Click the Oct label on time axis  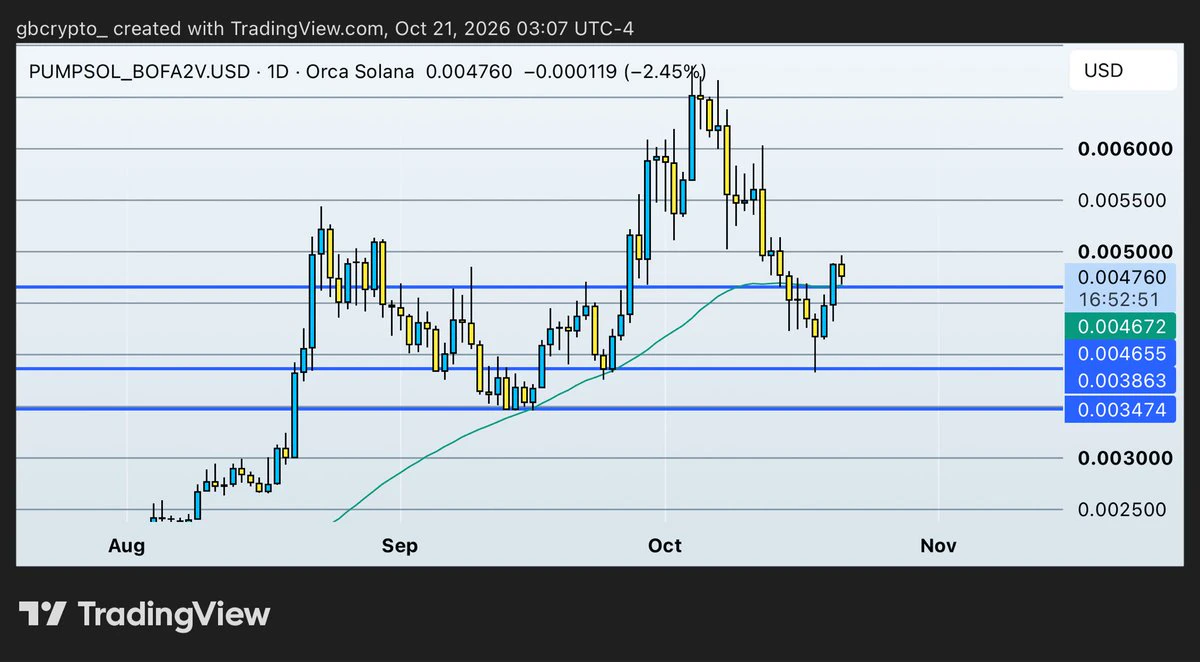(664, 545)
